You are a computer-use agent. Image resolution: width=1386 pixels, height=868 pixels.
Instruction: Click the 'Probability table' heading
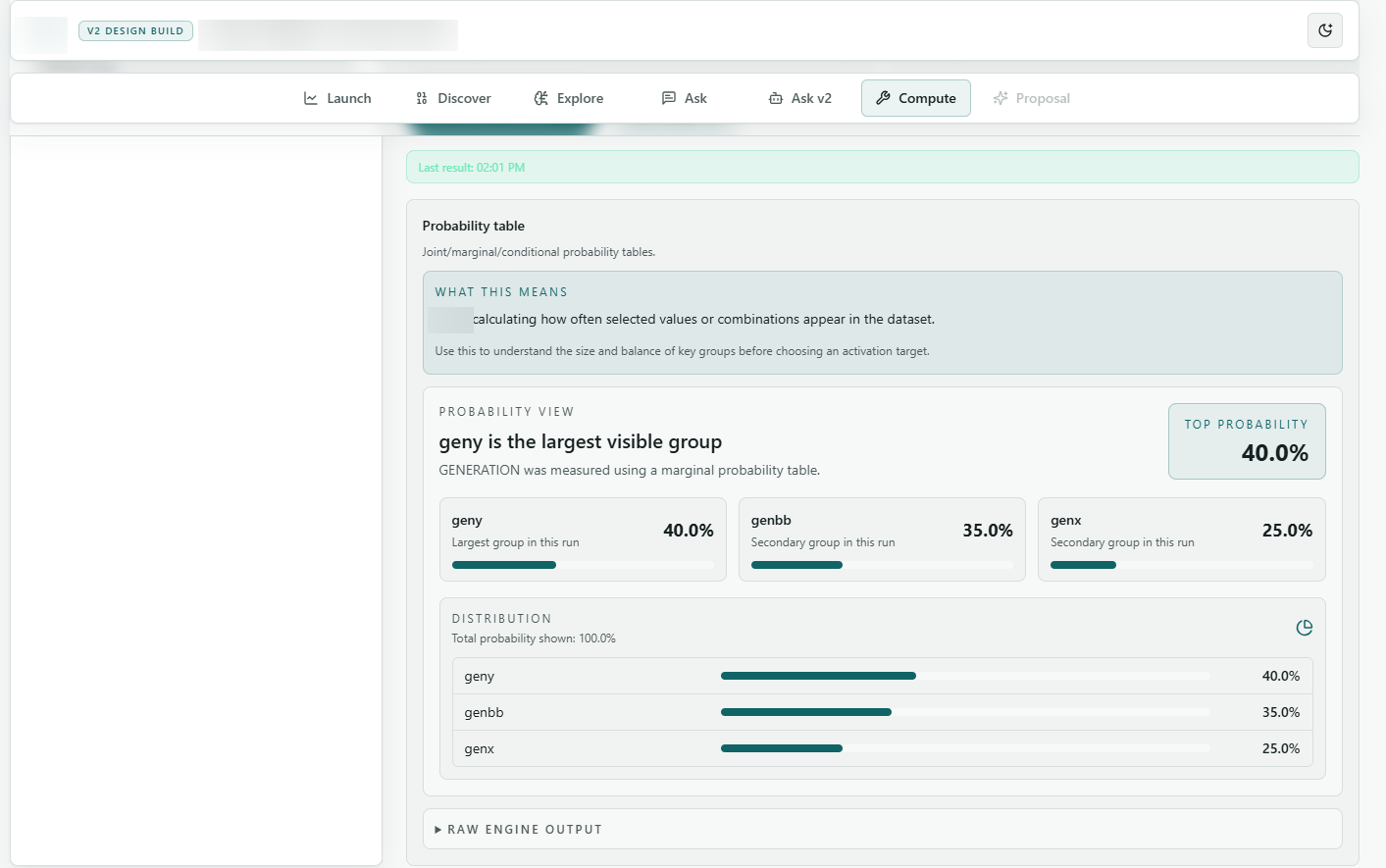[x=474, y=226]
